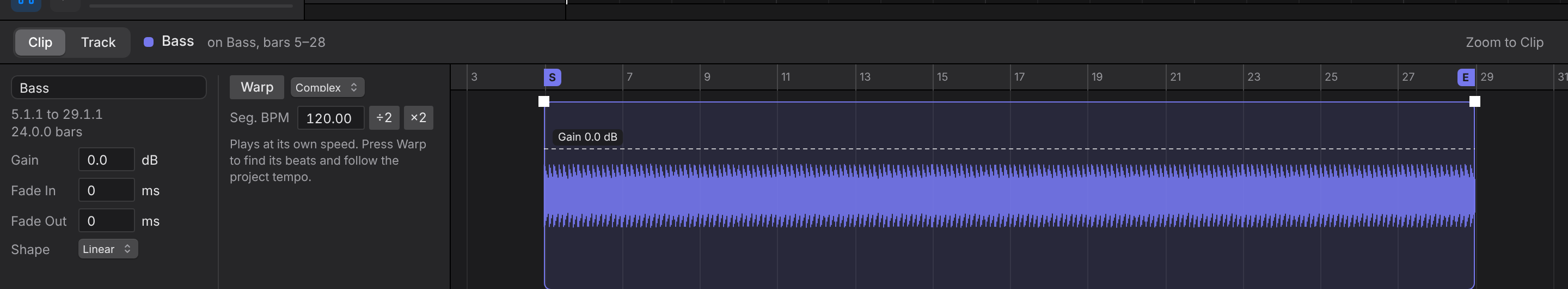Click 'on Bass, bars 5–28' text
The height and width of the screenshot is (289, 1568).
tap(266, 43)
